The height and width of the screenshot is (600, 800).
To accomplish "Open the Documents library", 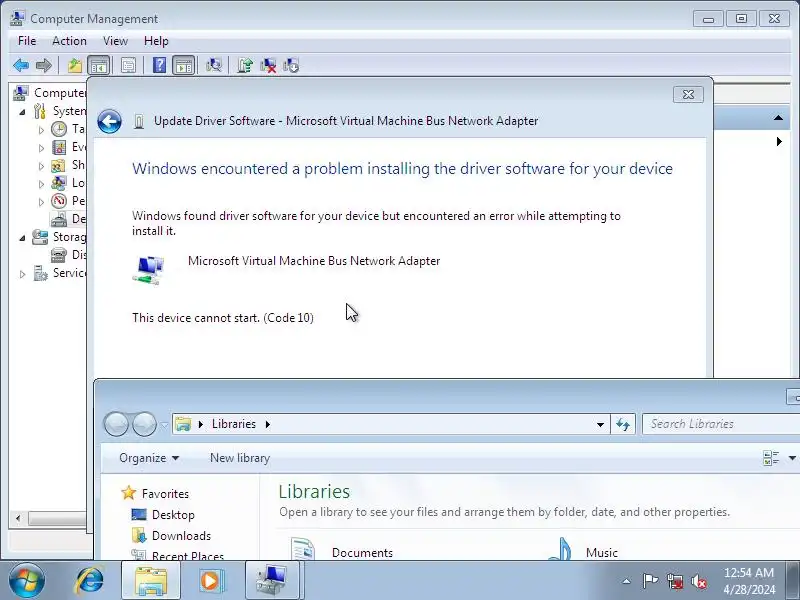I will [x=362, y=553].
